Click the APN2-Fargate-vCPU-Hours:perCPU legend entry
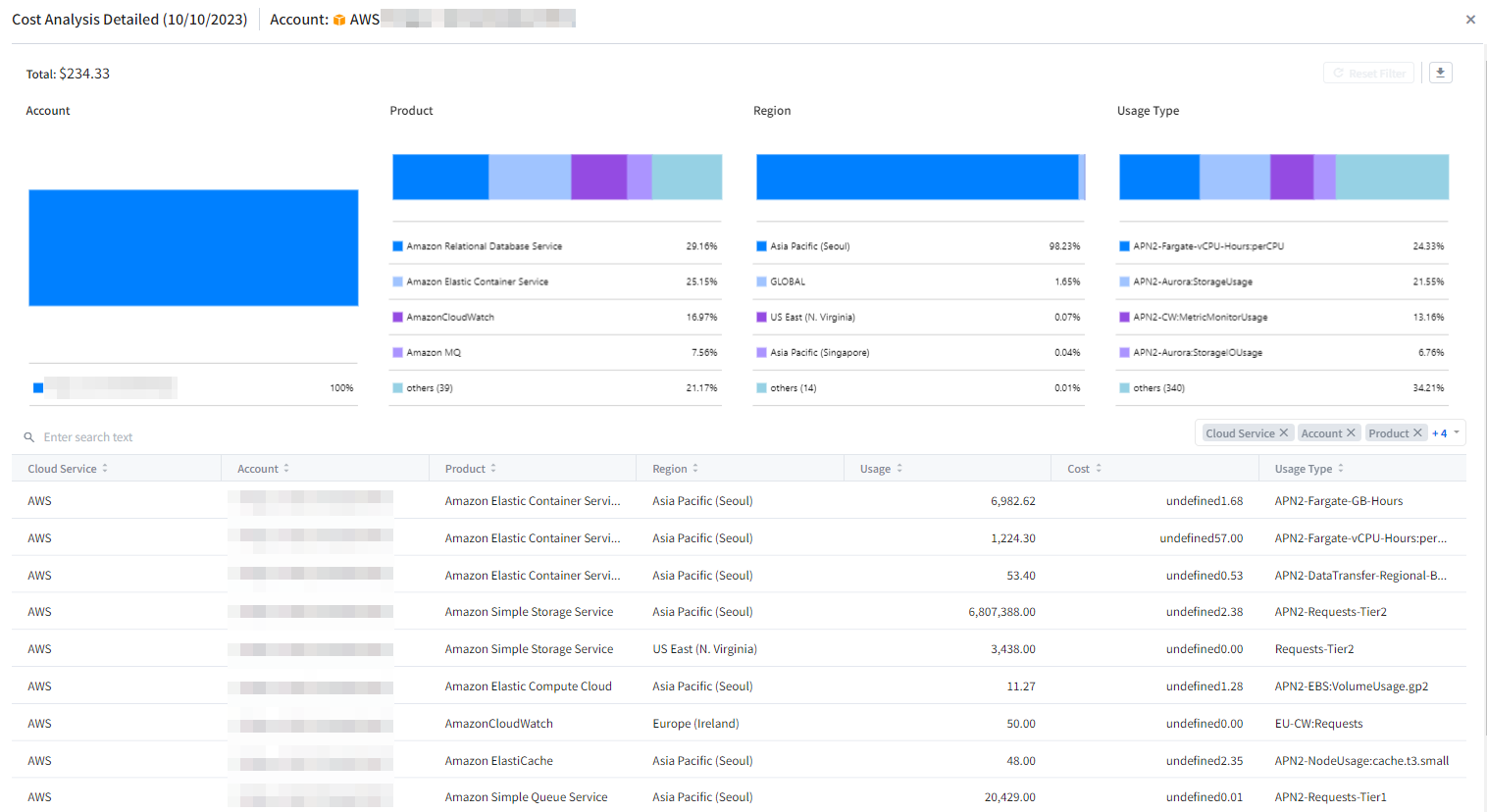Viewport: 1487px width, 812px height. point(1207,246)
